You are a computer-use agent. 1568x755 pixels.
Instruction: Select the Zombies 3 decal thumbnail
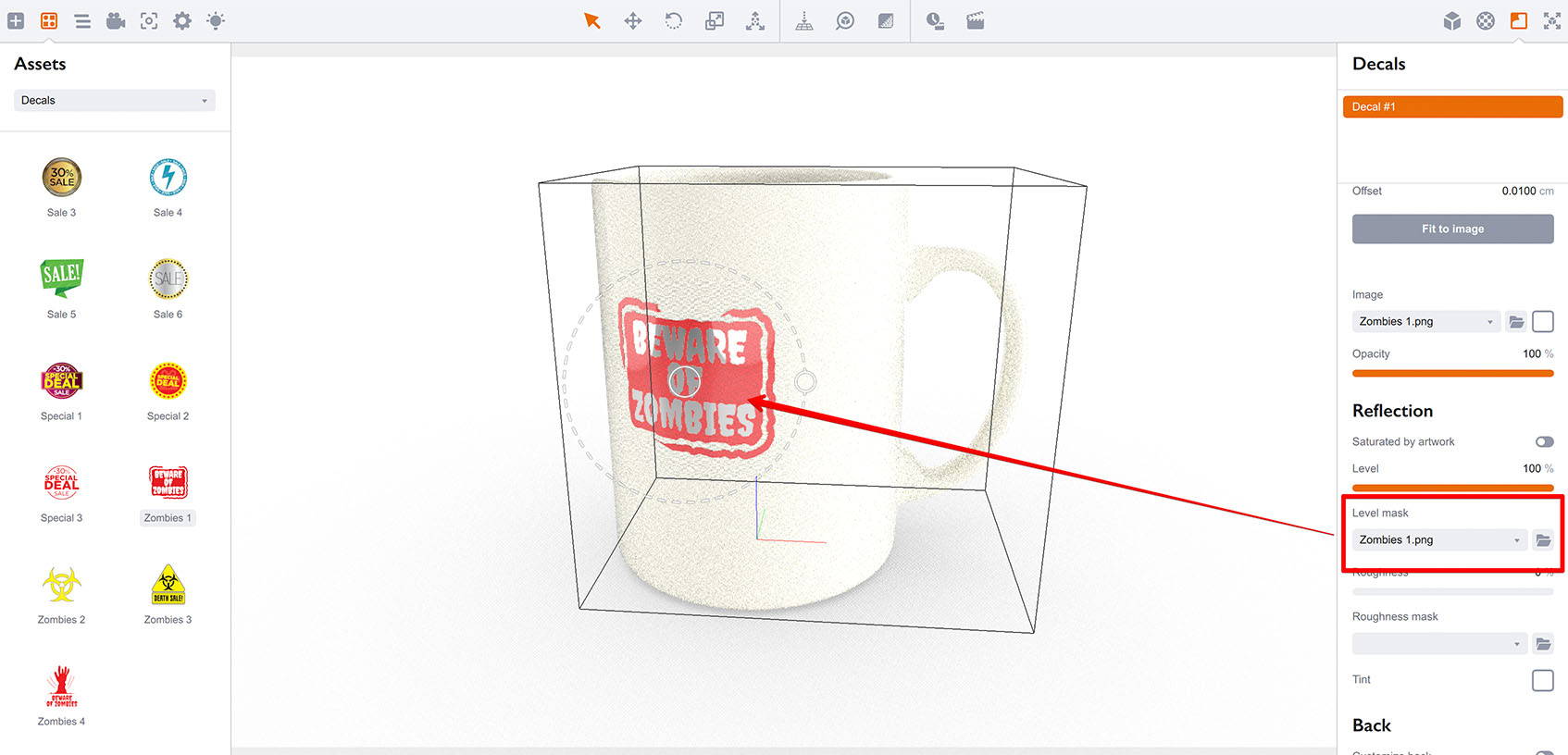click(x=168, y=586)
